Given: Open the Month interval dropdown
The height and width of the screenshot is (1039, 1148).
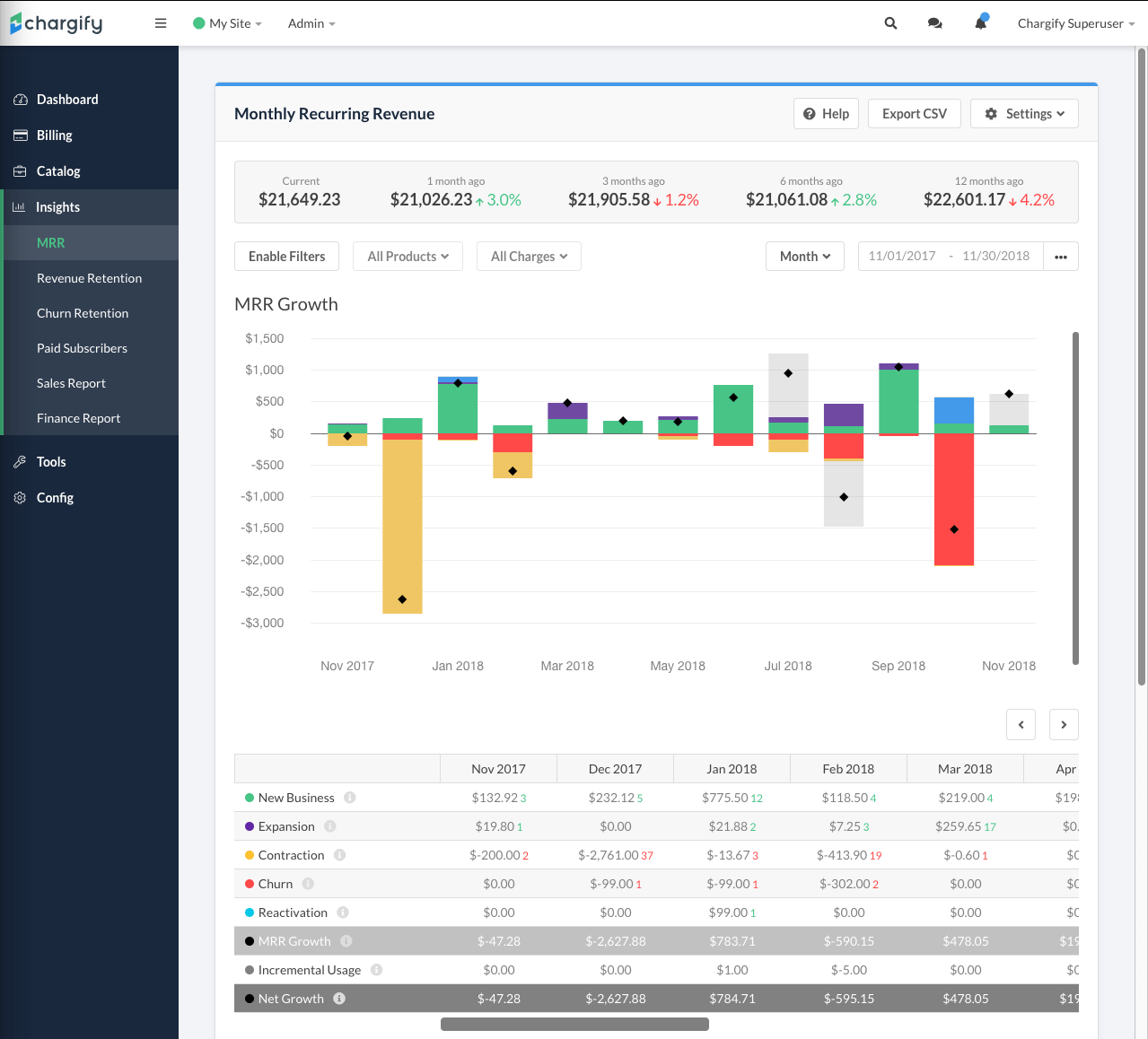Looking at the screenshot, I should [804, 257].
